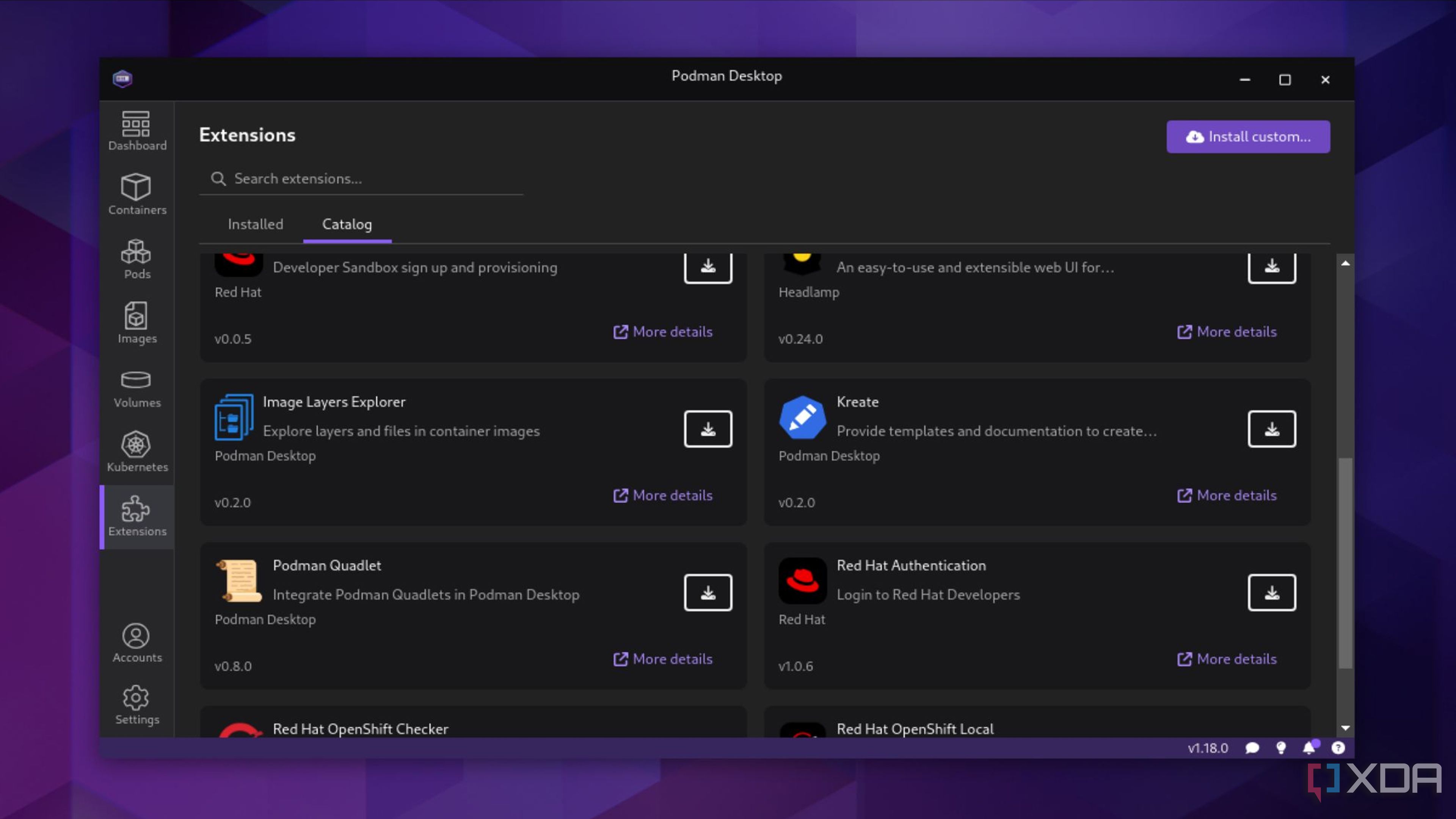The image size is (1456, 819).
Task: Click the v1.18.0 version label
Action: 1208,748
